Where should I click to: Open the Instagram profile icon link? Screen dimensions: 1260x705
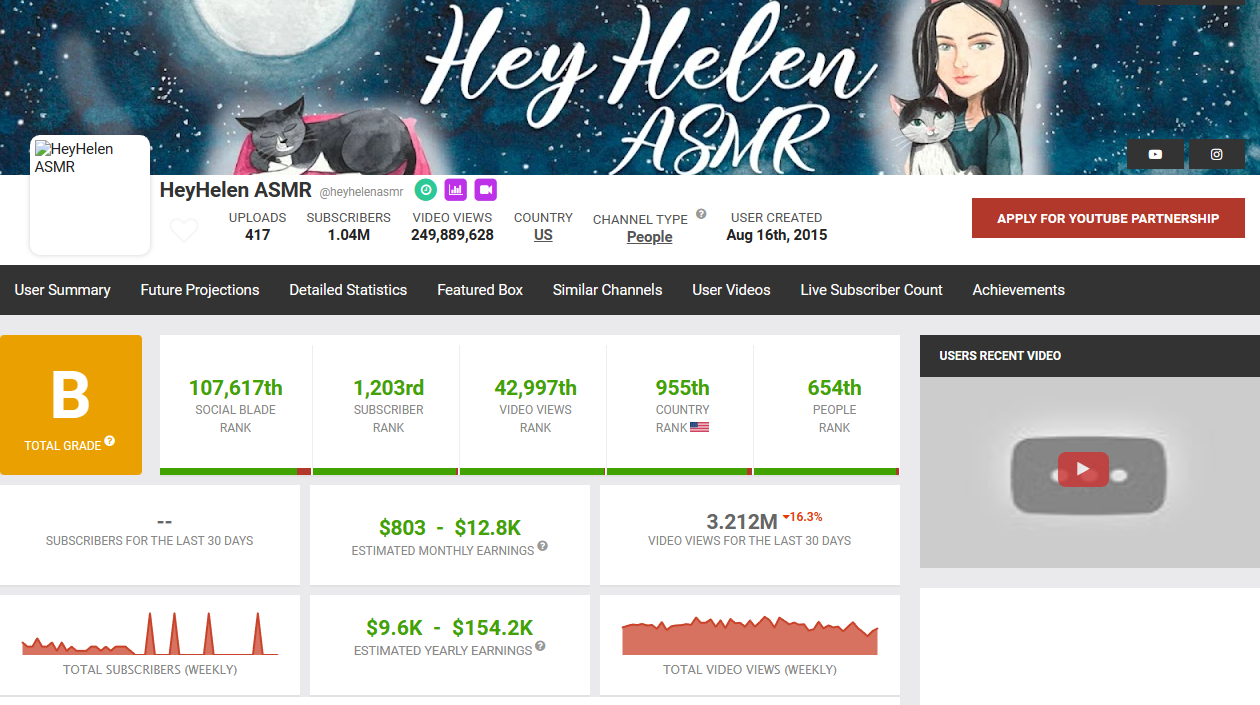pos(1217,154)
